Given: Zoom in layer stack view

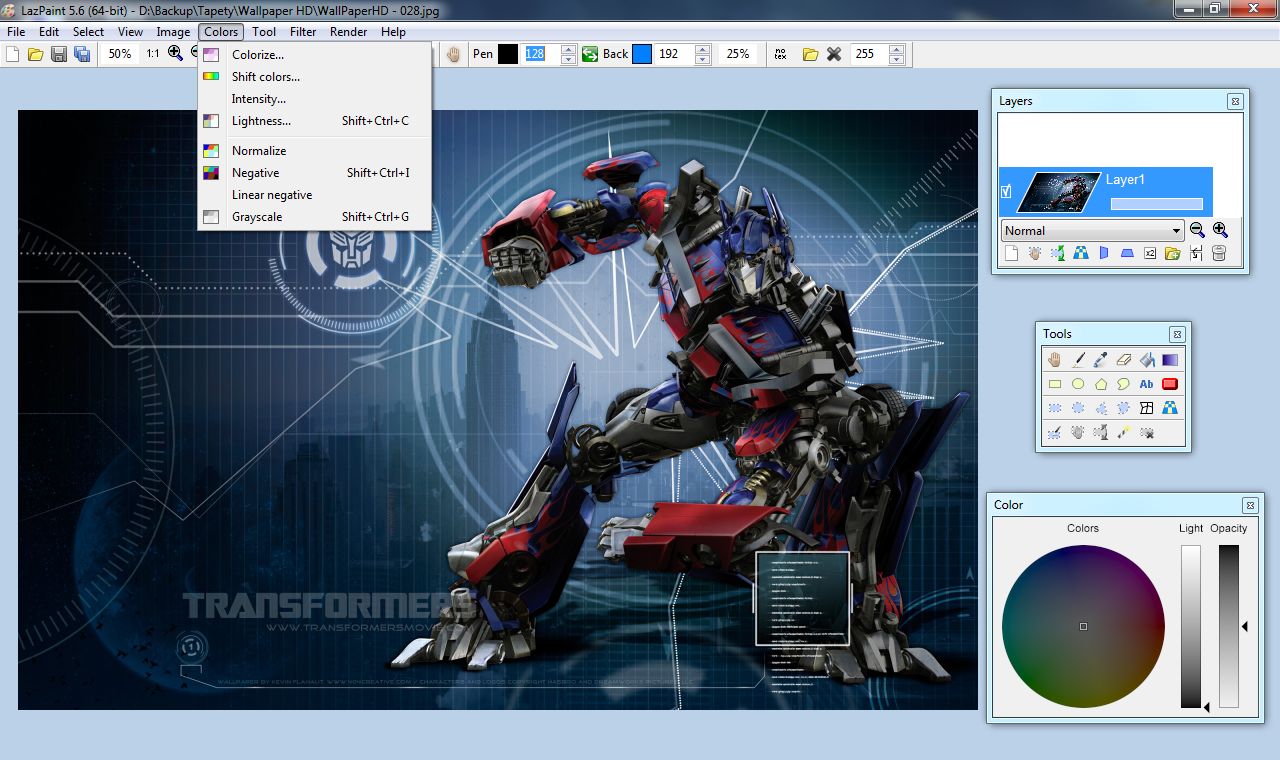Looking at the screenshot, I should pos(1220,230).
